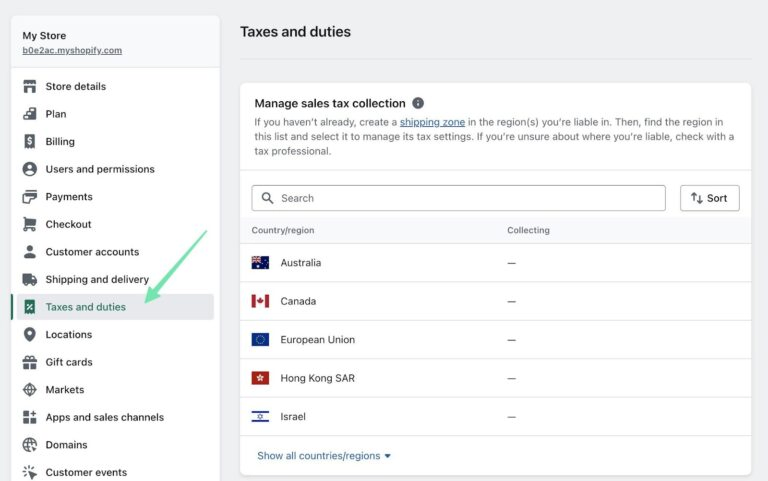The width and height of the screenshot is (768, 481).
Task: Click the Gift cards present icon
Action: pos(29,362)
